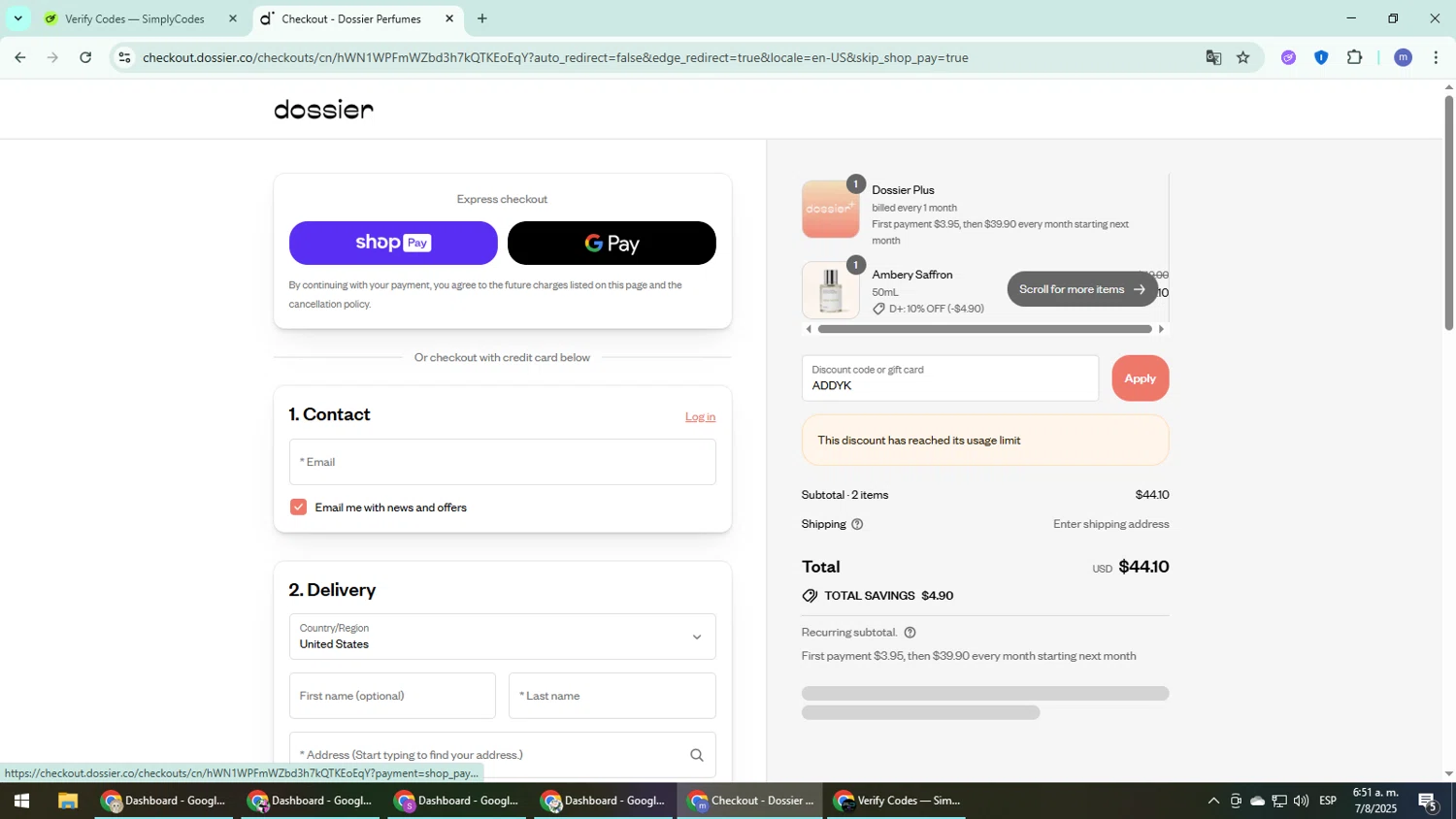Click the address search magnifier icon

696,755
